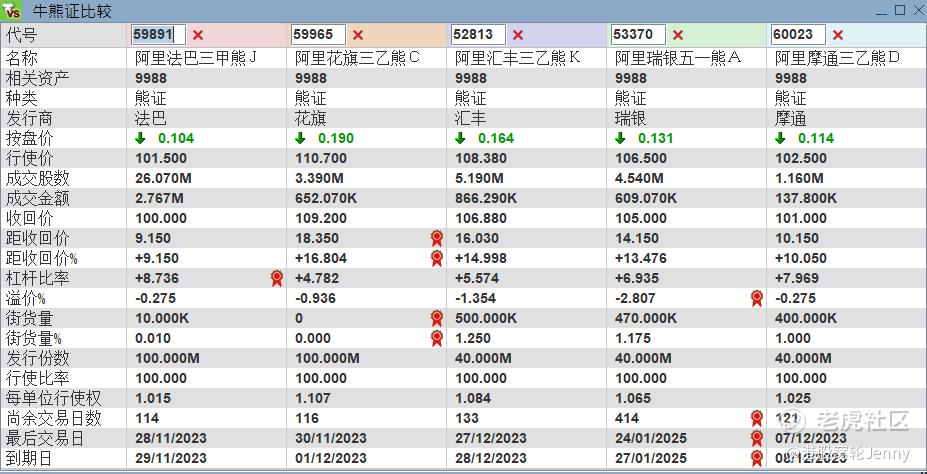Viewport: 927px width, 474px height.
Task: Click the award badge beside 27/01/2025
Action: (x=757, y=459)
